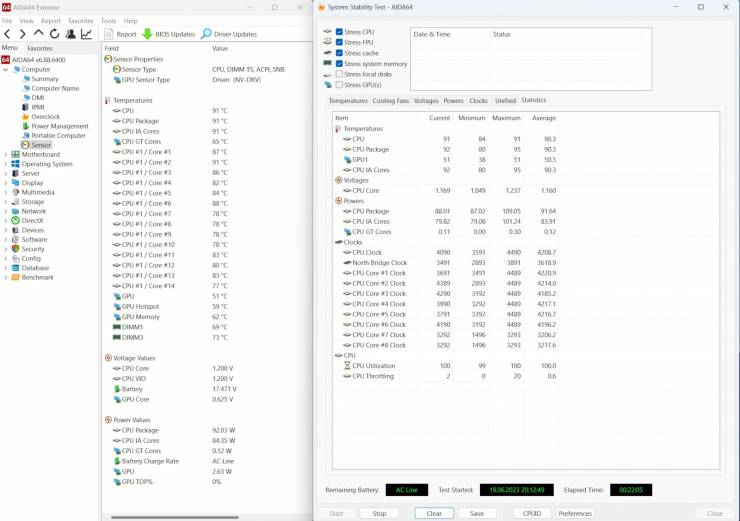This screenshot has height=521, width=740.
Task: Open the Tools menu
Action: (x=108, y=21)
